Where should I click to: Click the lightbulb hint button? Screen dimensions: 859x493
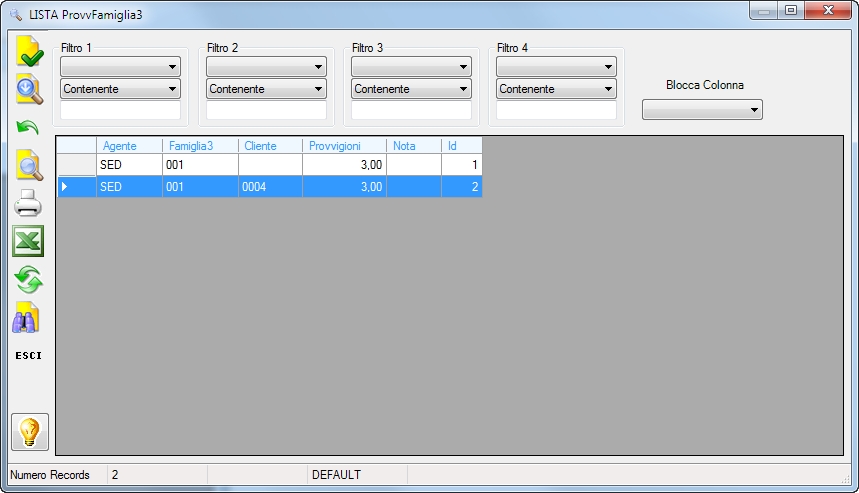(30, 432)
